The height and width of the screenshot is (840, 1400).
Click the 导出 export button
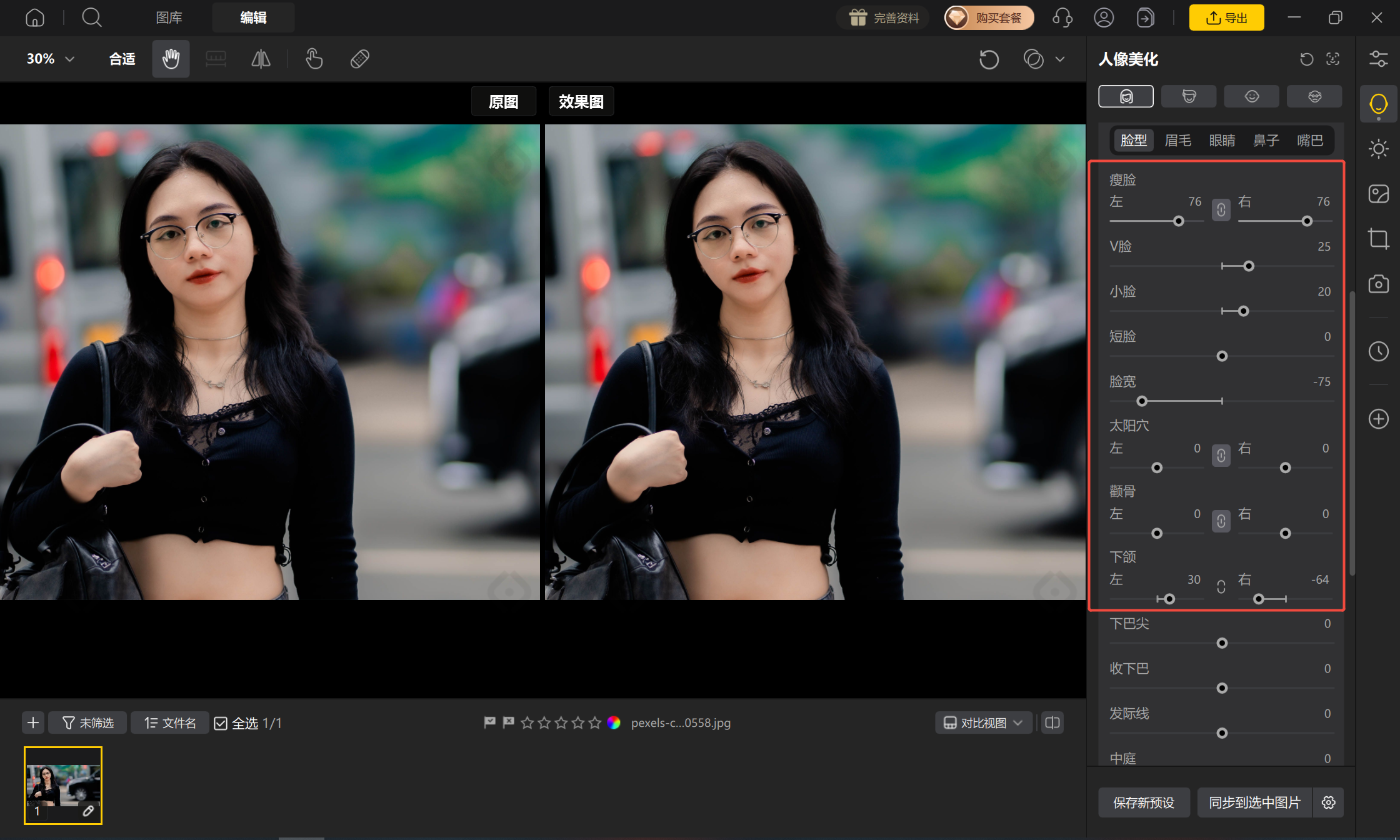click(x=1226, y=17)
